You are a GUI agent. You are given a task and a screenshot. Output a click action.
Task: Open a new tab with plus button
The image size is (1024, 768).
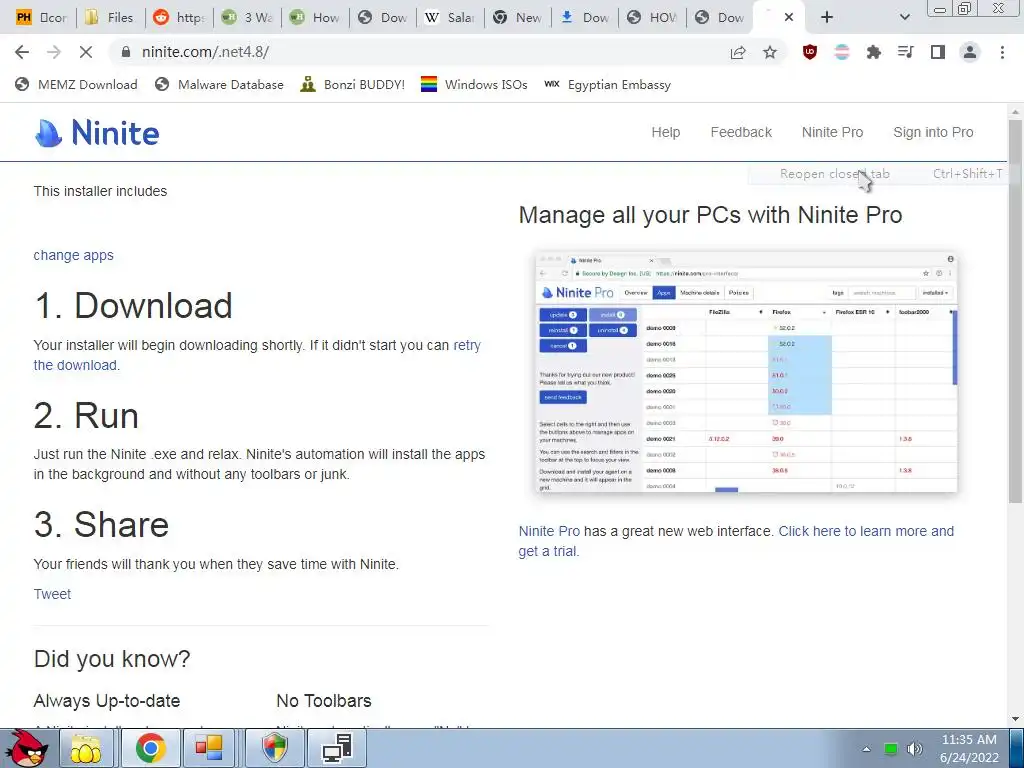coord(827,17)
